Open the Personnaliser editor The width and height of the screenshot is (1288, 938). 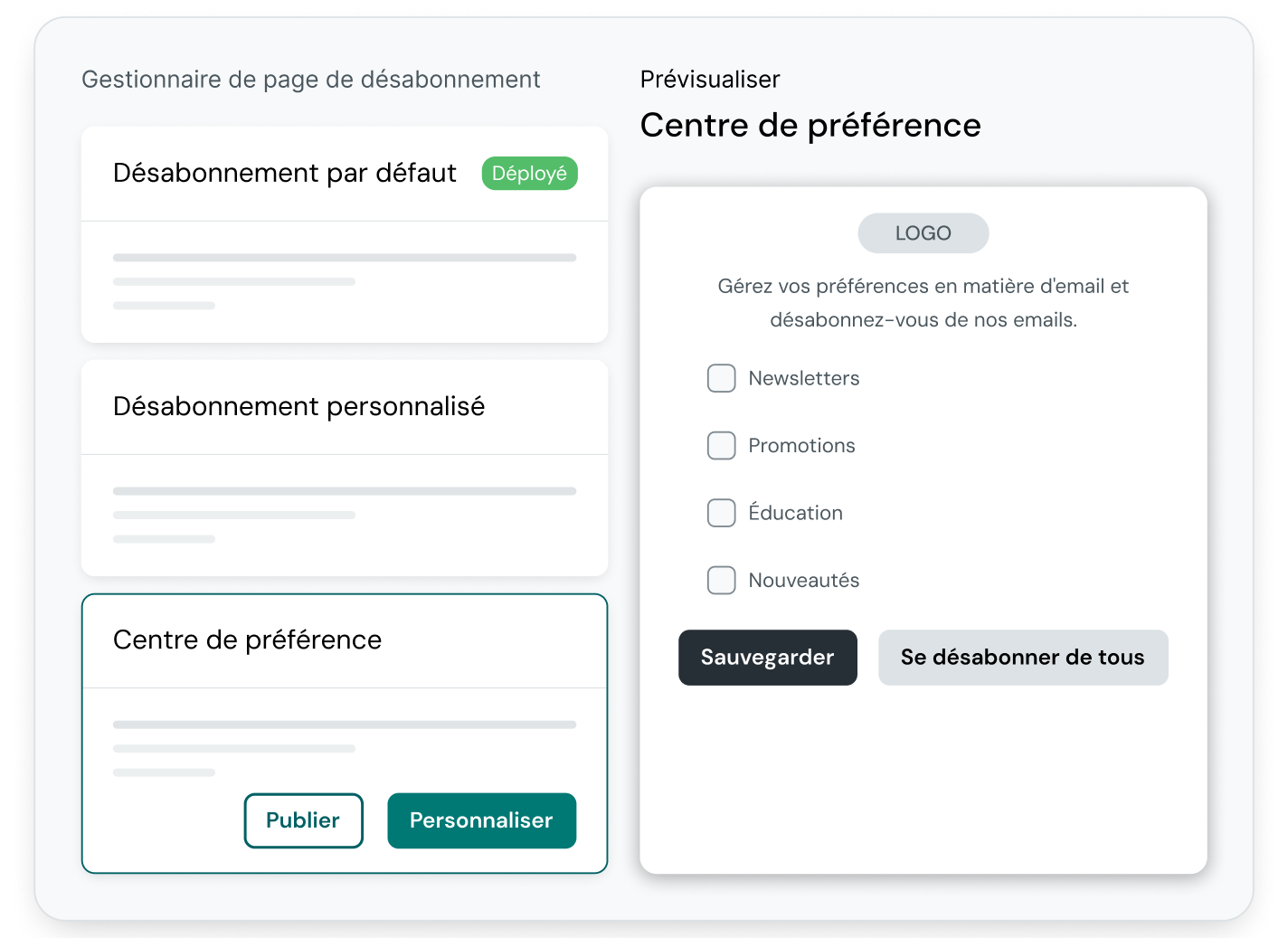481,820
